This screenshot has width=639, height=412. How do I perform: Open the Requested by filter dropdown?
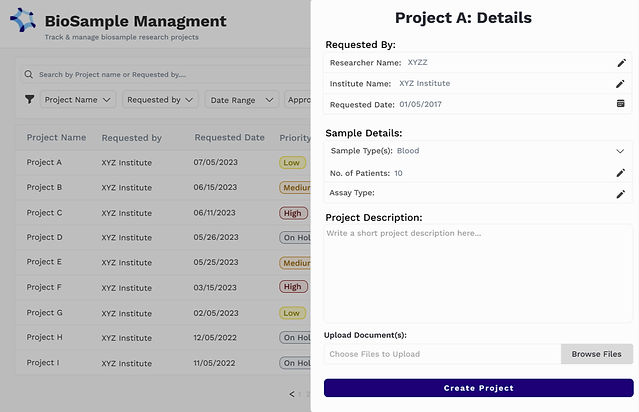point(160,100)
